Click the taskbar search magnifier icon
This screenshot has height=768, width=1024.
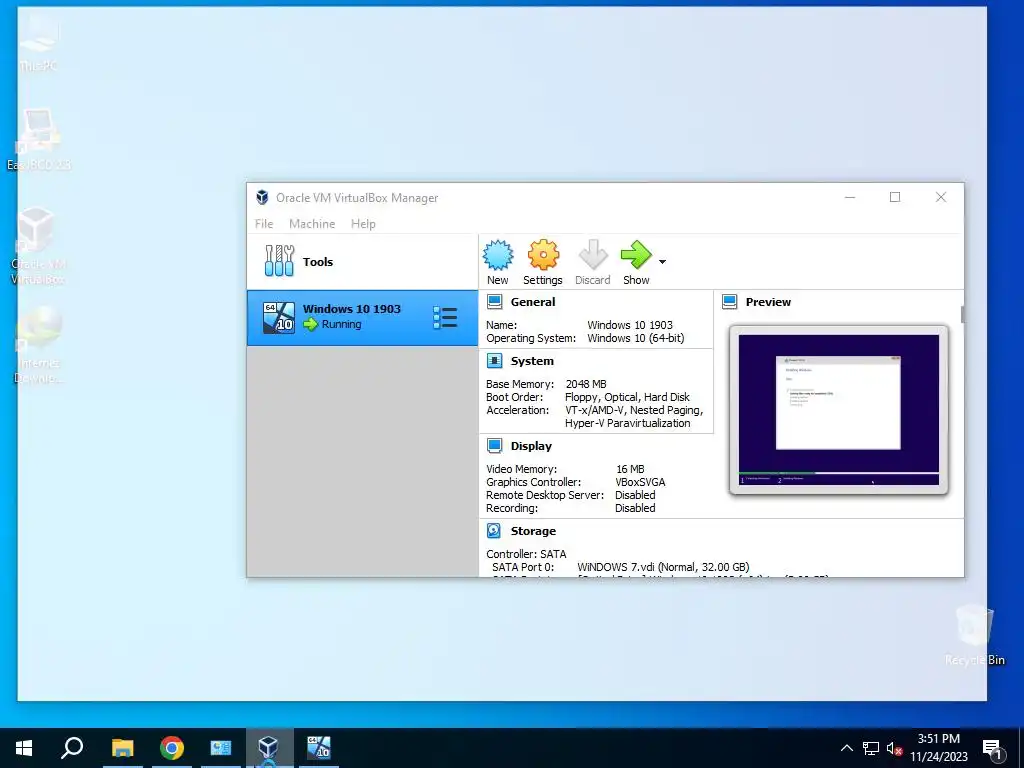click(x=72, y=748)
